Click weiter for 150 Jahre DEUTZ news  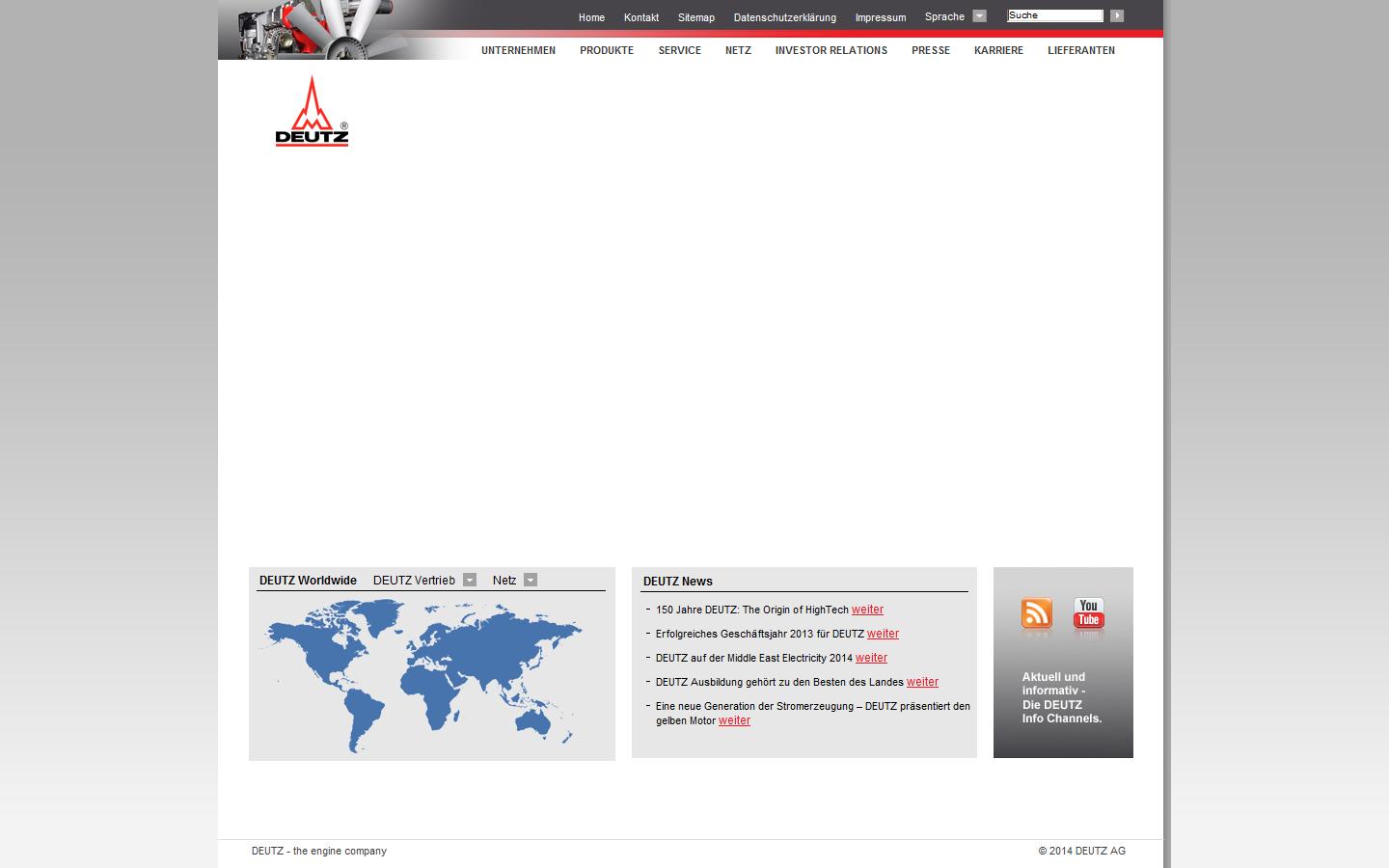(x=867, y=610)
